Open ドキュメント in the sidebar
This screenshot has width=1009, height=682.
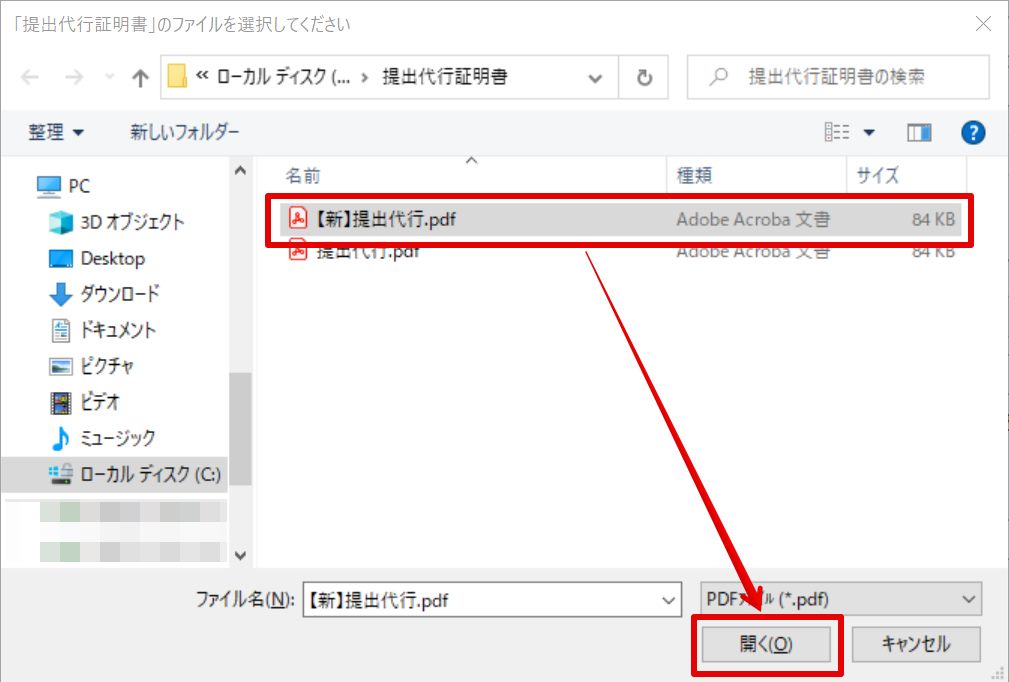103,330
